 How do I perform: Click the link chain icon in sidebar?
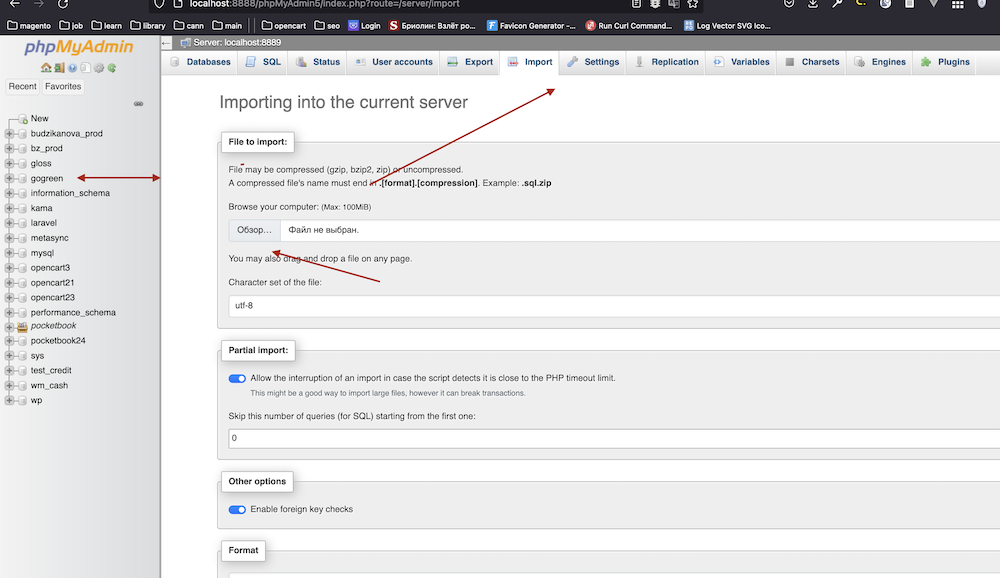point(138,103)
